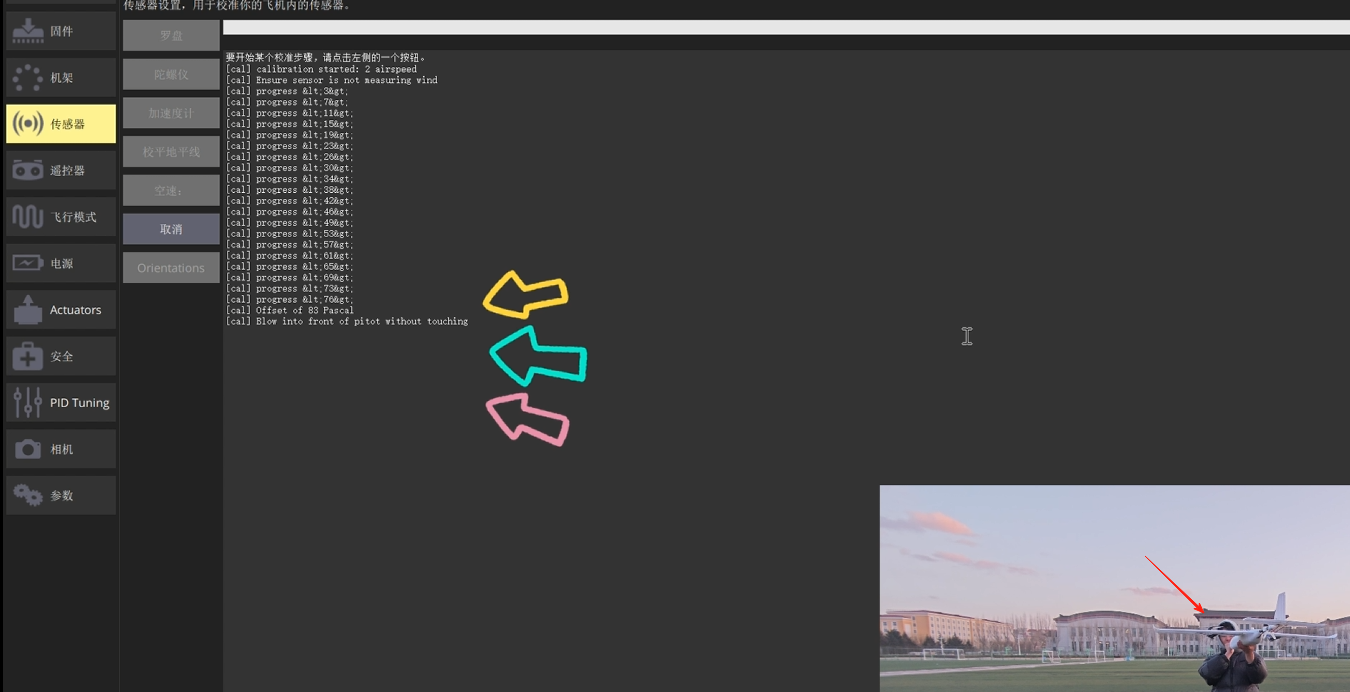The height and width of the screenshot is (692, 1350).
Task: Open the 安全 safety setup page
Action: (x=61, y=356)
